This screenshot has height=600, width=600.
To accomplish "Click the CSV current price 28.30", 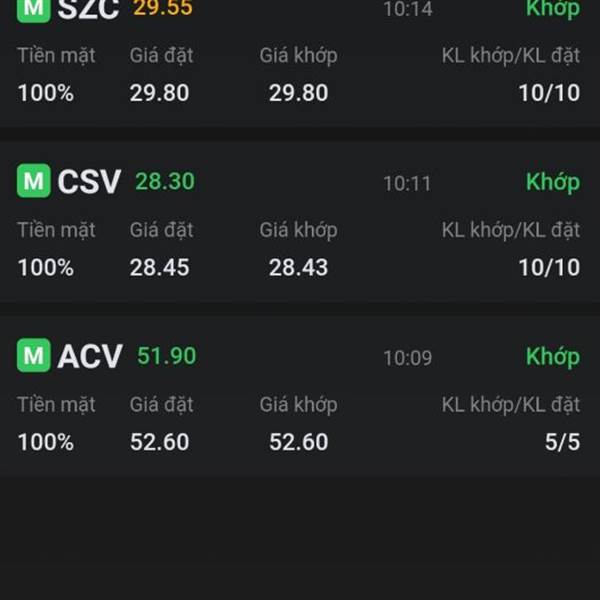I will point(165,182).
